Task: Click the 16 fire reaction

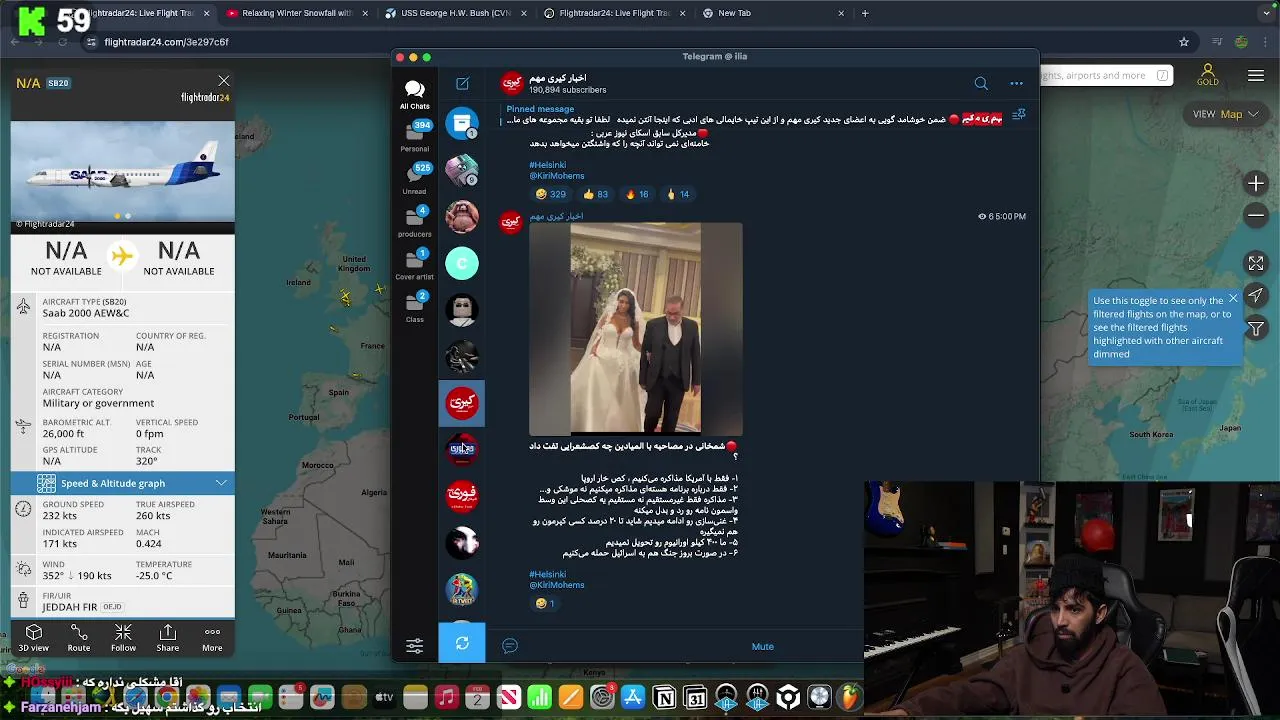Action: pyautogui.click(x=637, y=194)
